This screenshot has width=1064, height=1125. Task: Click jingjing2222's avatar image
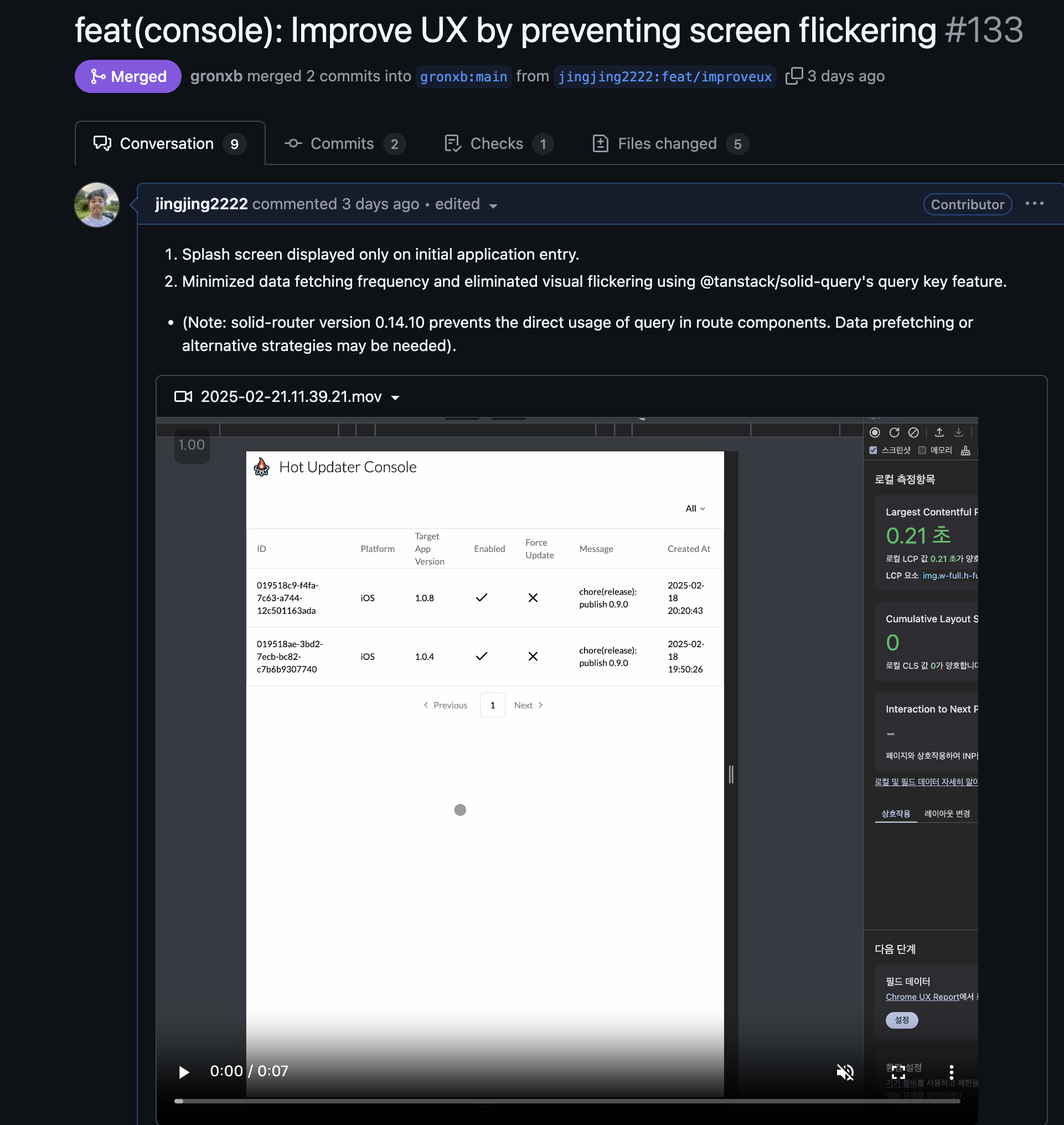pos(97,204)
